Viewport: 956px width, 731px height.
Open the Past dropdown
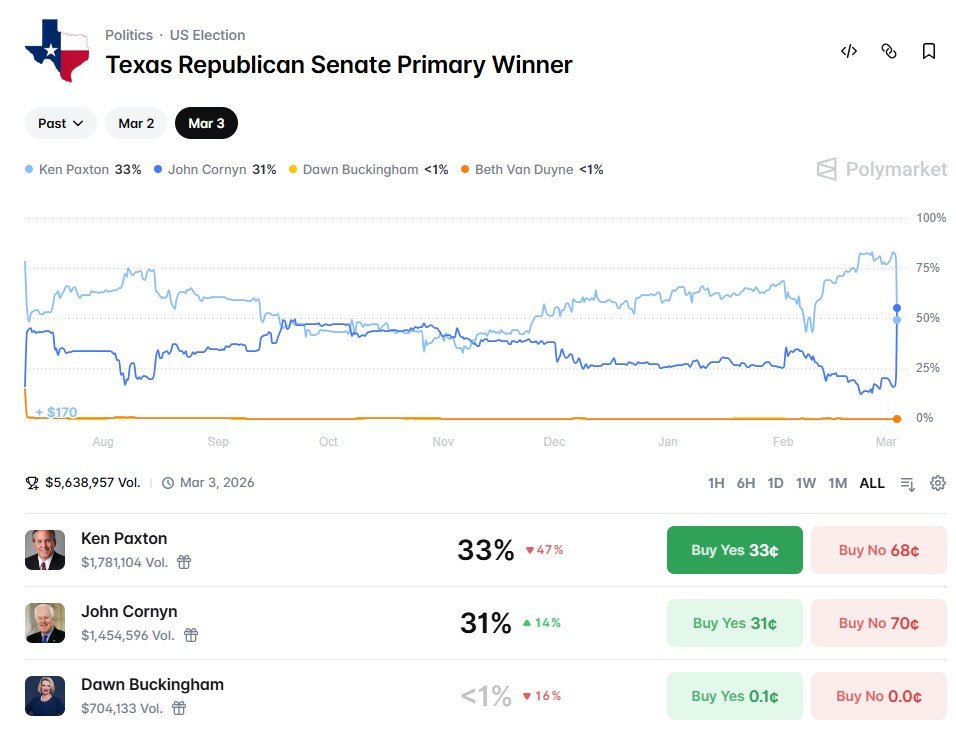pyautogui.click(x=60, y=123)
